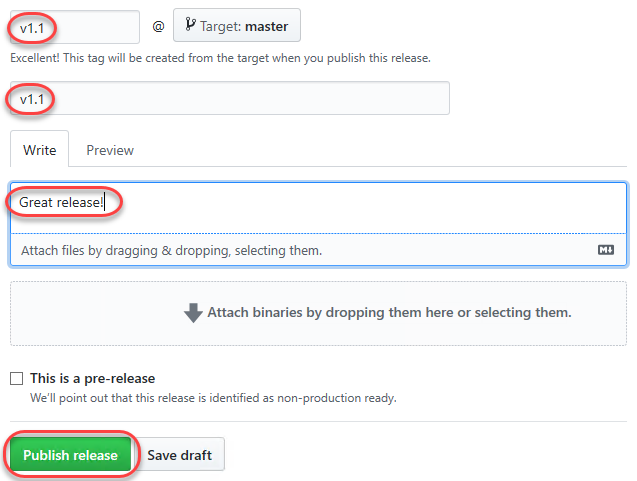Click into the description text area 'Great release!'

[318, 208]
